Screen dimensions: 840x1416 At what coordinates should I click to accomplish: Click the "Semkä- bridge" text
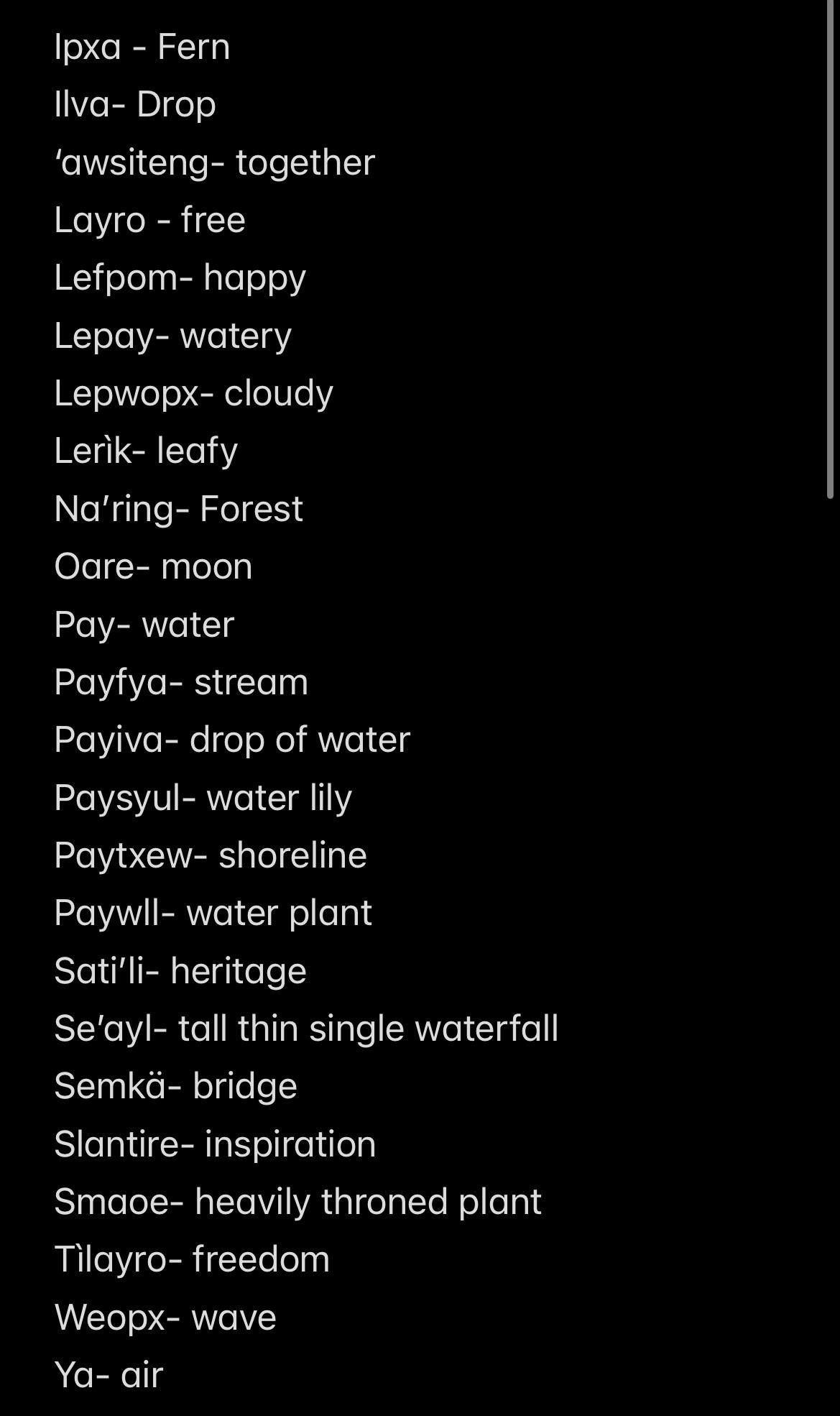click(176, 1086)
